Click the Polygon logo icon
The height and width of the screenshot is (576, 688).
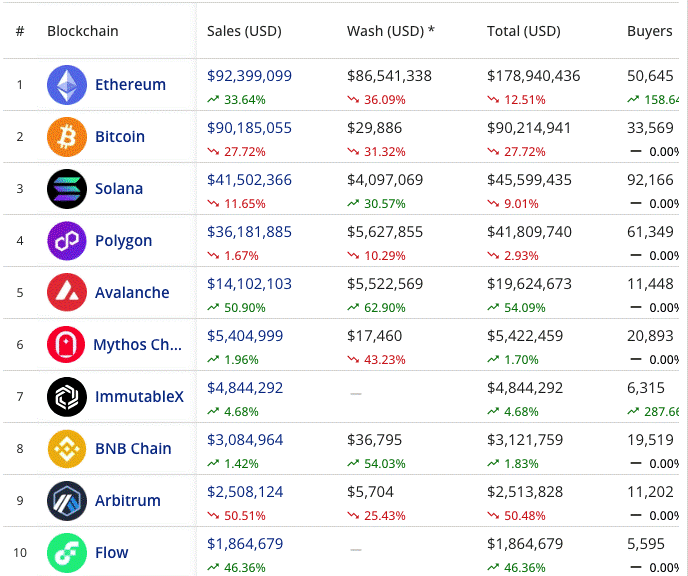pos(67,241)
